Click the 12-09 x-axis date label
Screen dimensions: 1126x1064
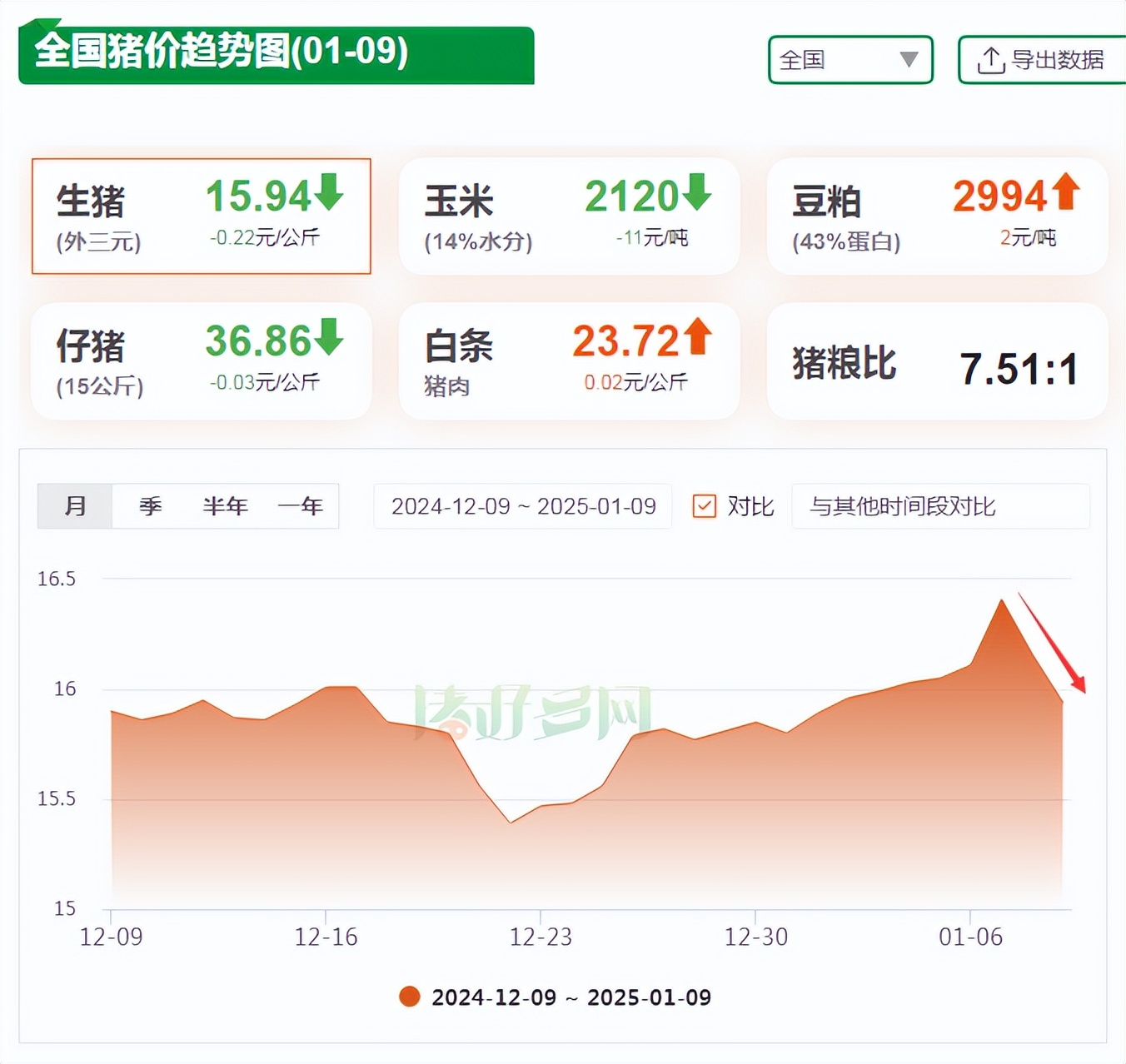[x=111, y=937]
